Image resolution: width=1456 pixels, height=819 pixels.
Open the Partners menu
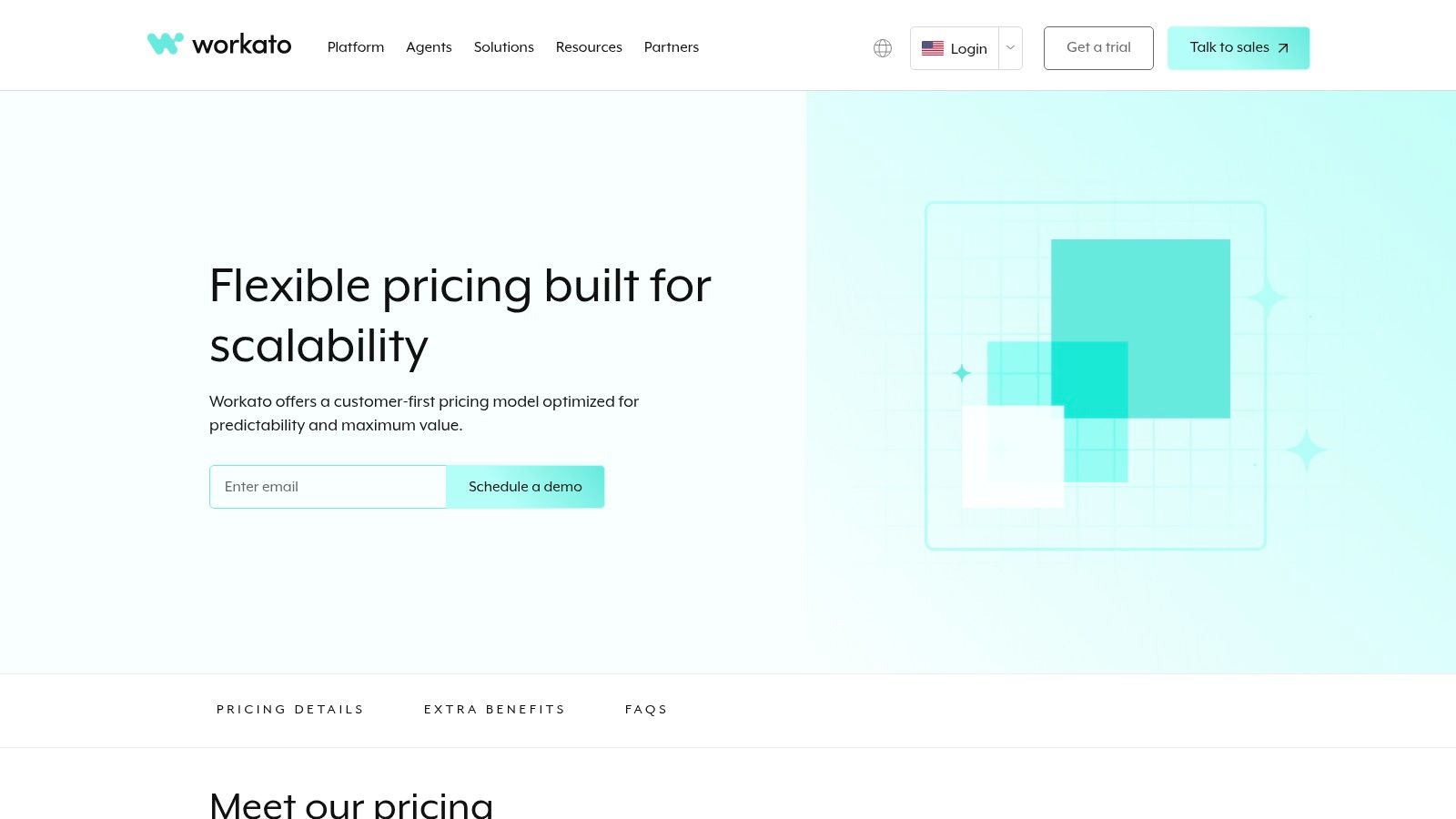672,47
